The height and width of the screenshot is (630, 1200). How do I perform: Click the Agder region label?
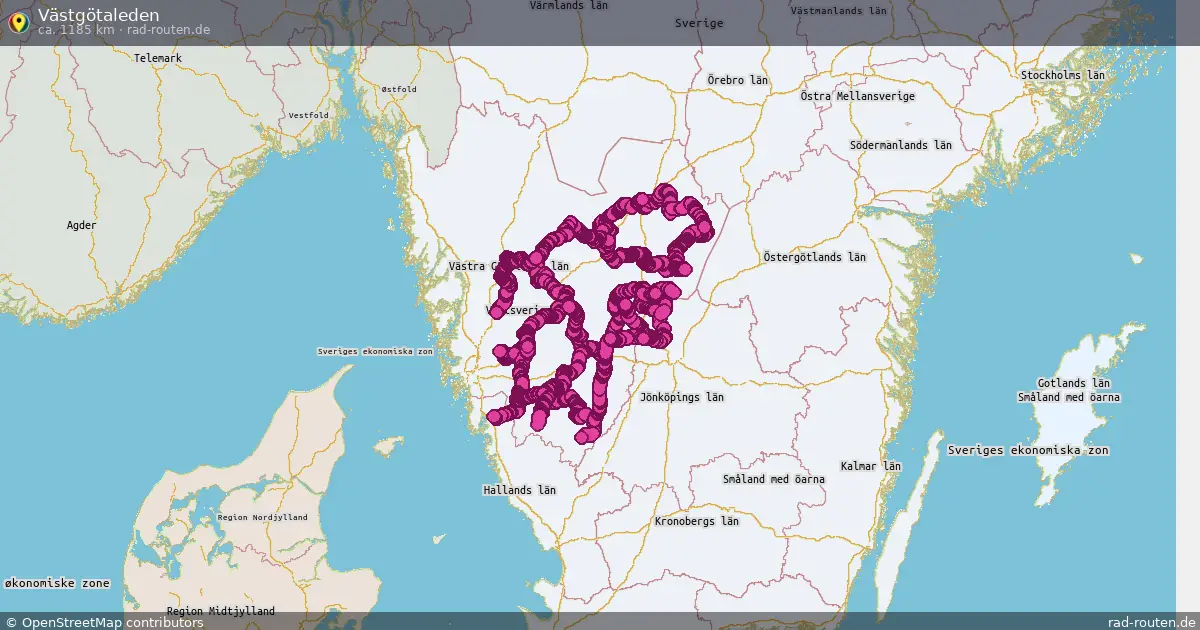[81, 225]
